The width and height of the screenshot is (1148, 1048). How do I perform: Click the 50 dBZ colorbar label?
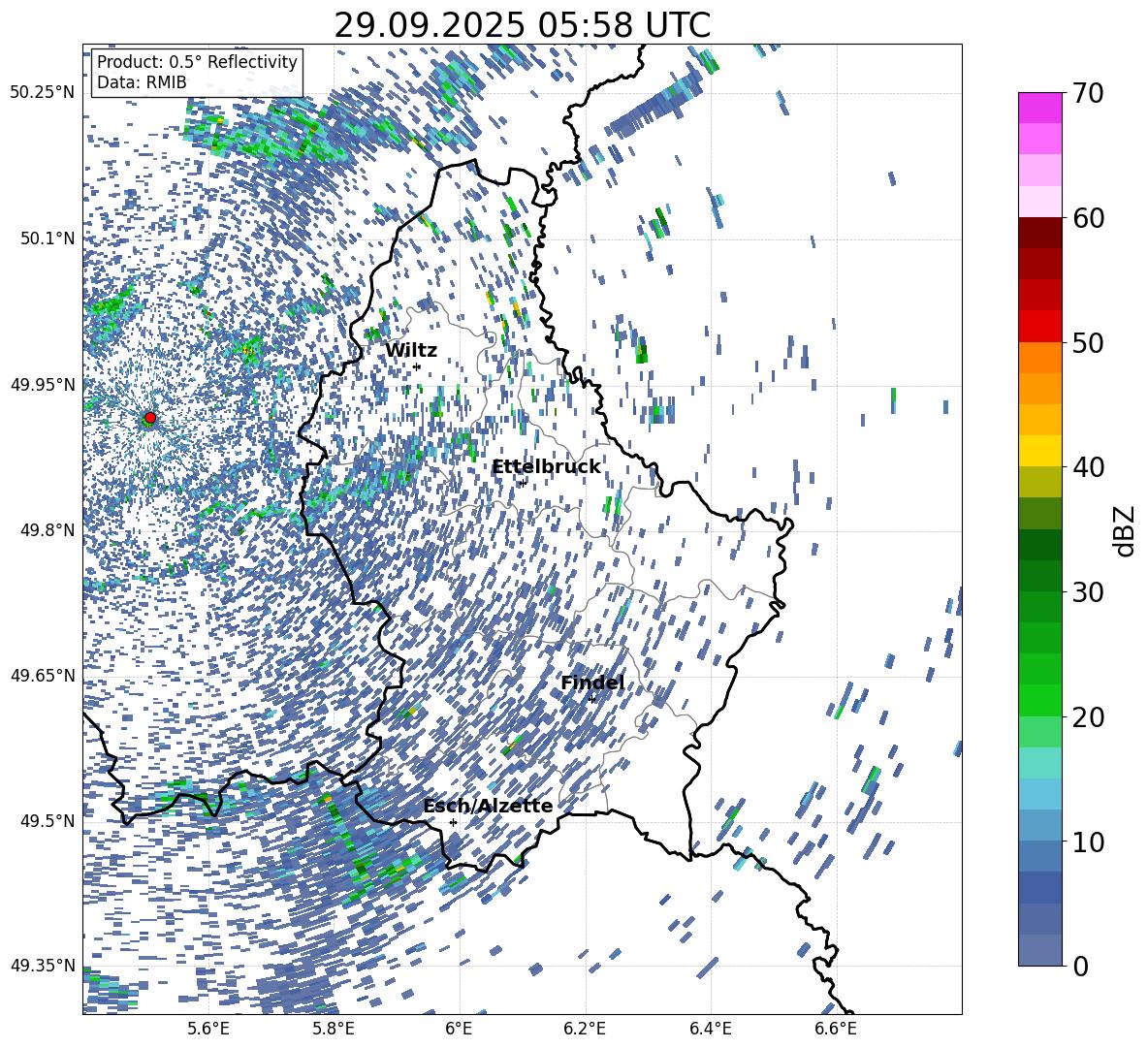tap(1088, 342)
